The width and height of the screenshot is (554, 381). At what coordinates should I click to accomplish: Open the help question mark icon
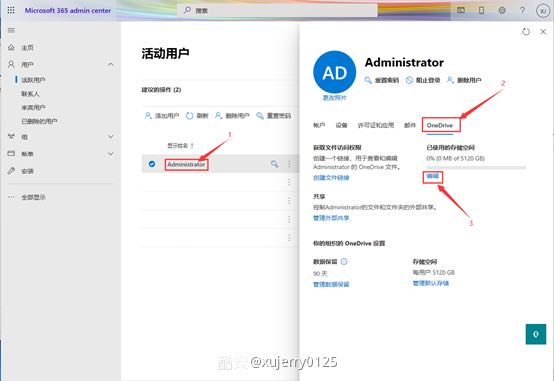point(522,10)
